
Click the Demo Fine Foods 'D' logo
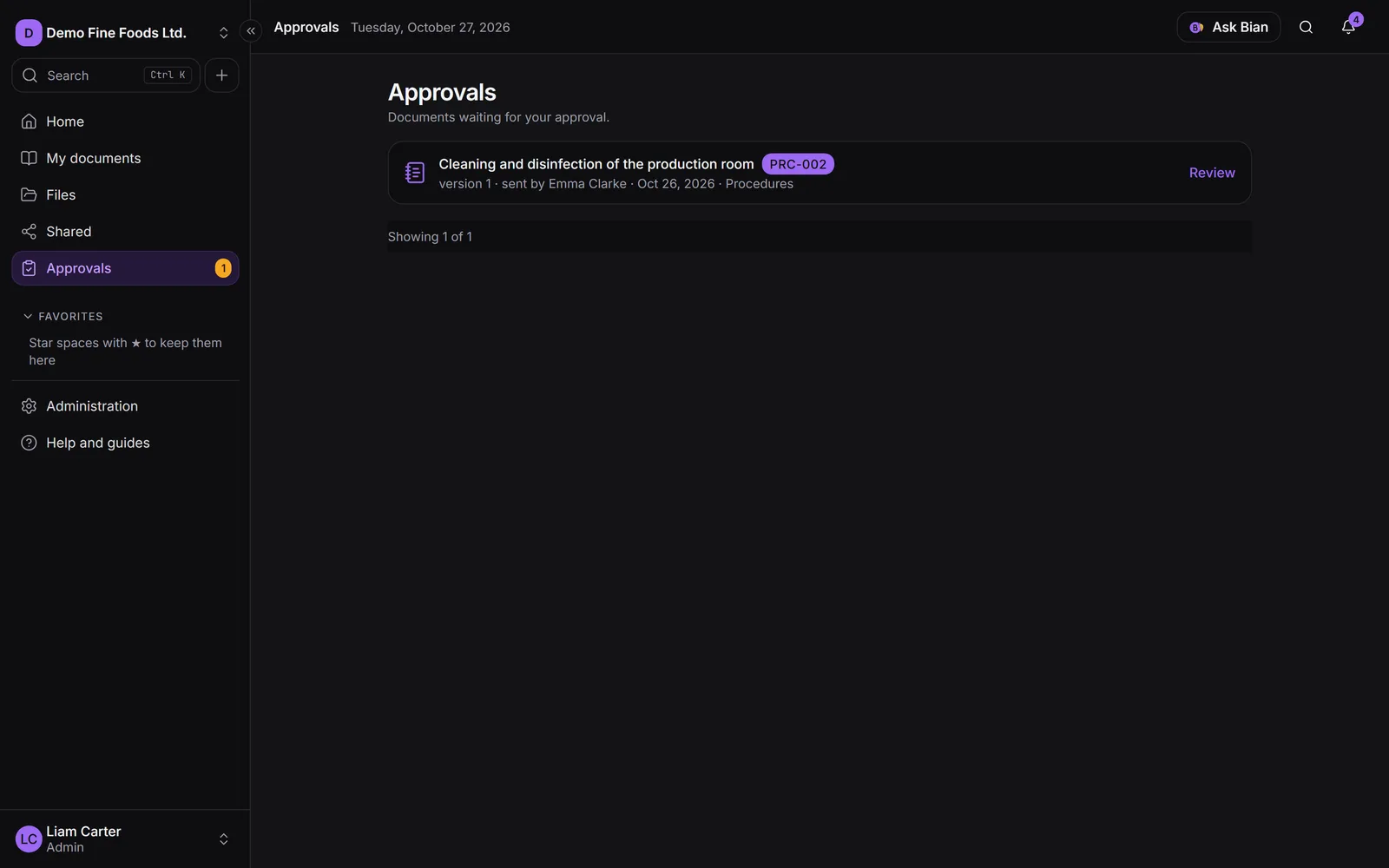[29, 33]
